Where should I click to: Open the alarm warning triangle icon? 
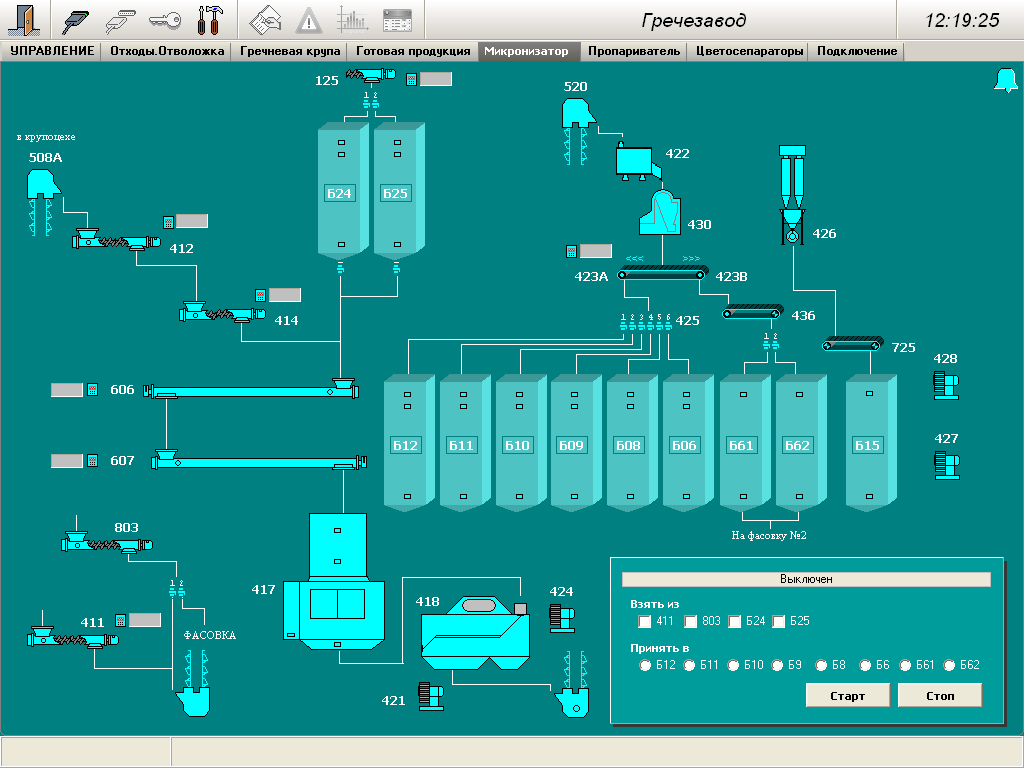(x=309, y=20)
